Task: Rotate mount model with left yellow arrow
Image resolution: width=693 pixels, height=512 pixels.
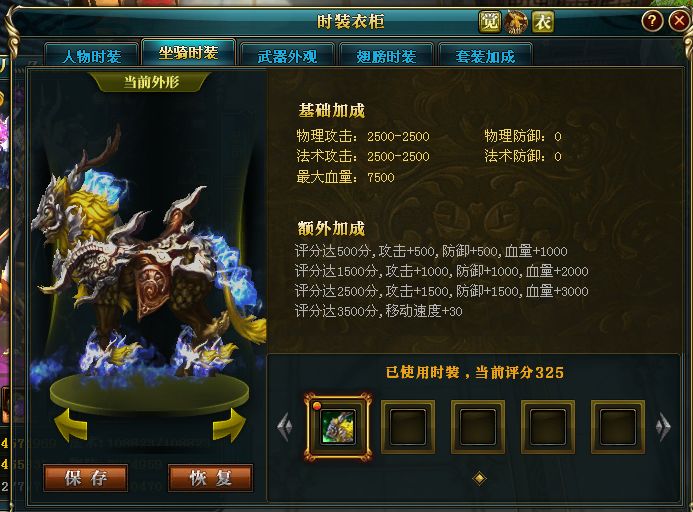Action: (71, 424)
